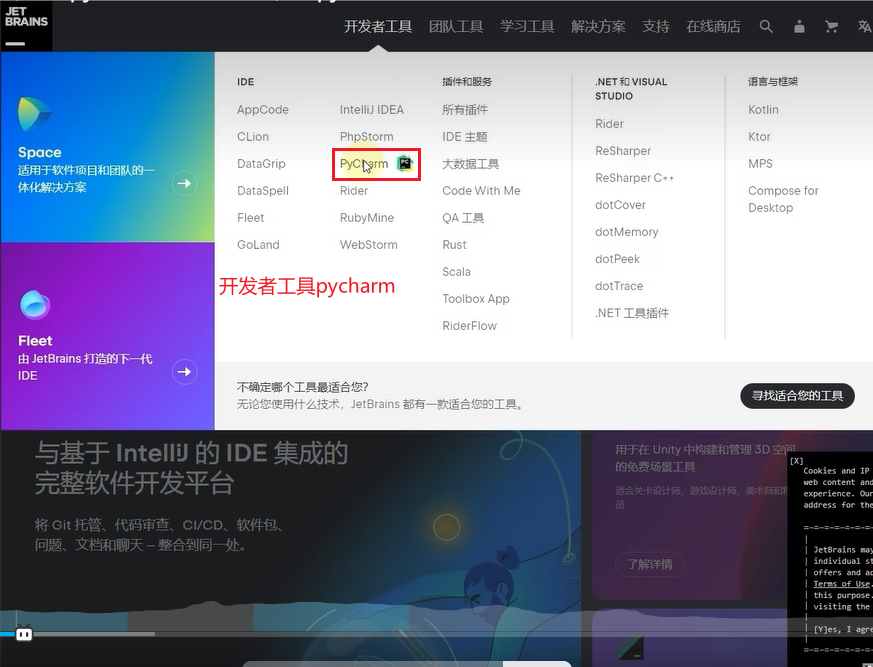Click the Space card title

40,152
